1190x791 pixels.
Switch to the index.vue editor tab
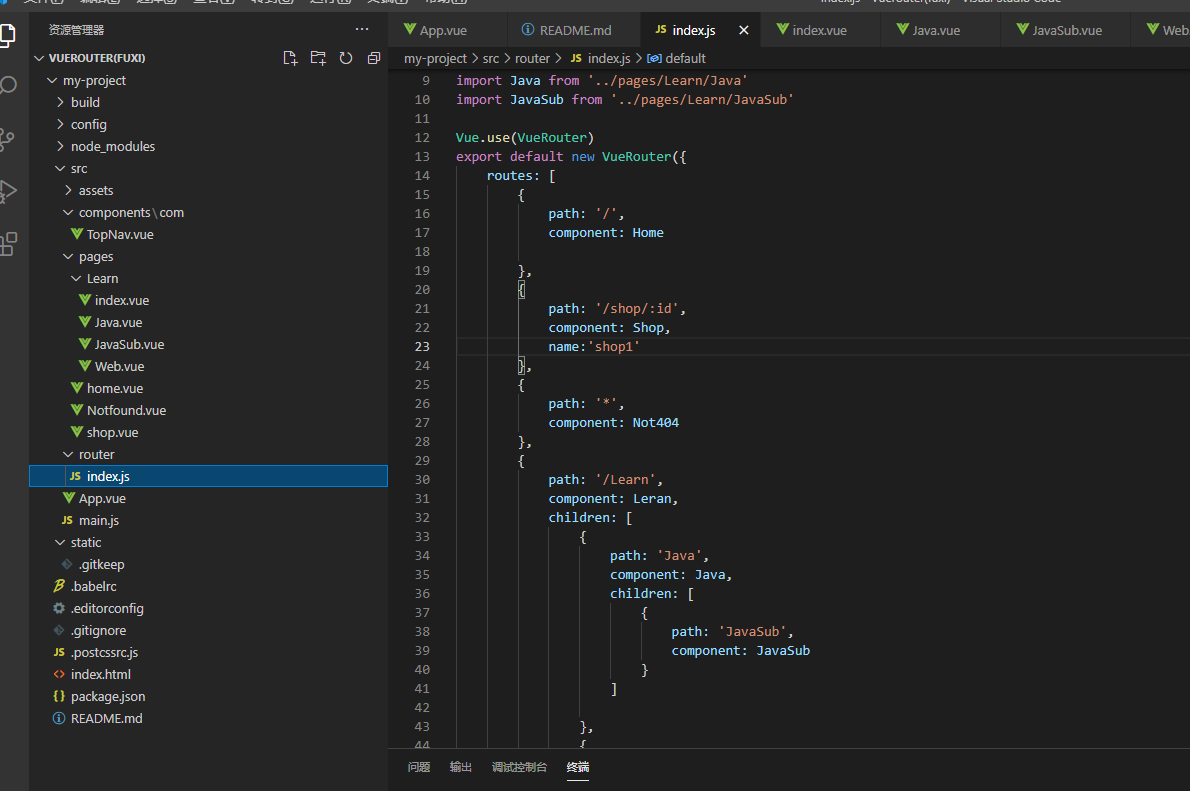point(819,30)
